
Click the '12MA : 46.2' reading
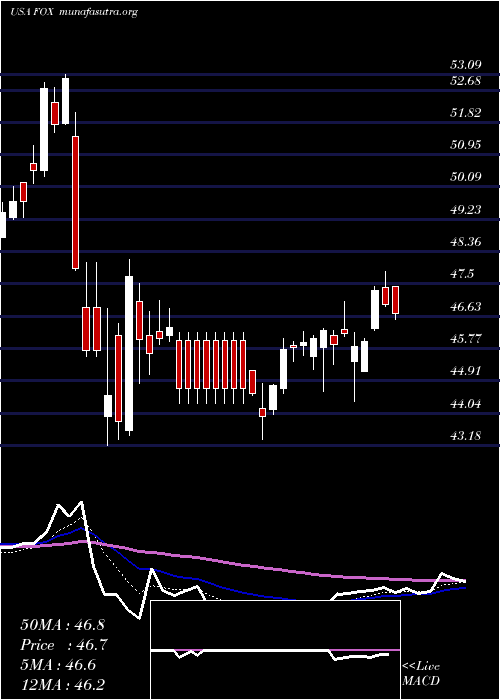tap(62, 685)
